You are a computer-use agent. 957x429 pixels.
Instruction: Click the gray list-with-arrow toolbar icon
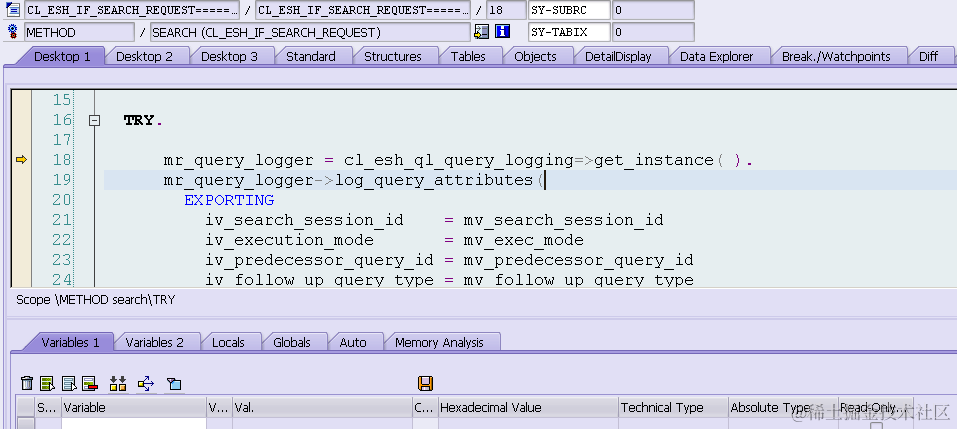[70, 383]
